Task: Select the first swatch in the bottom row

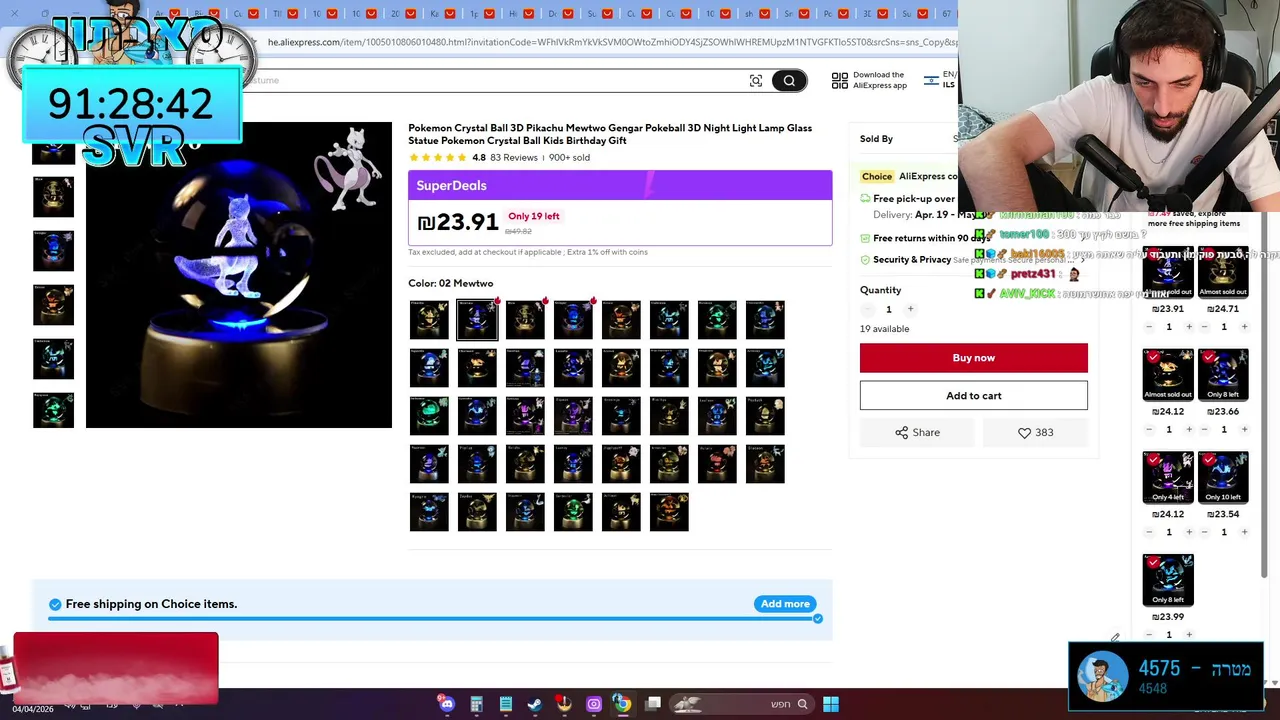Action: (429, 511)
